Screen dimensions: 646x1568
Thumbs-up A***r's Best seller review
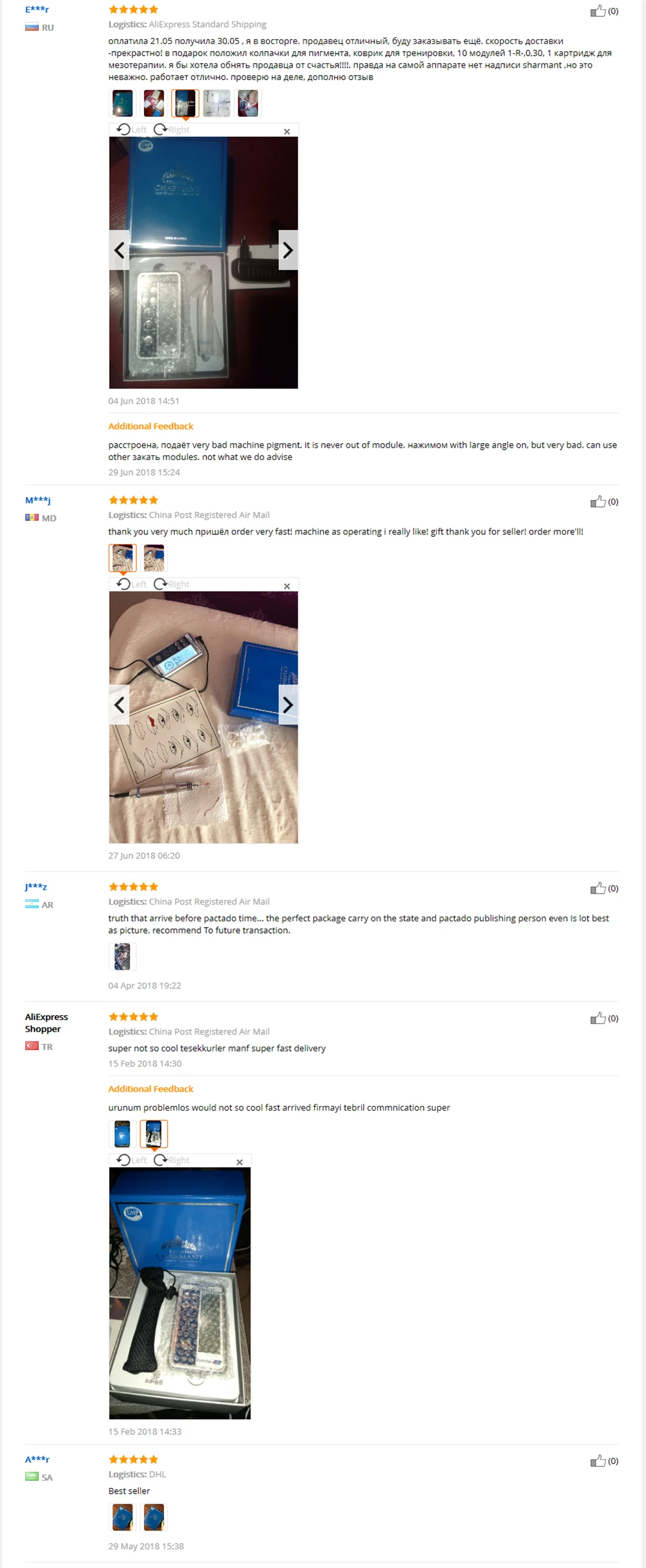tap(598, 1461)
